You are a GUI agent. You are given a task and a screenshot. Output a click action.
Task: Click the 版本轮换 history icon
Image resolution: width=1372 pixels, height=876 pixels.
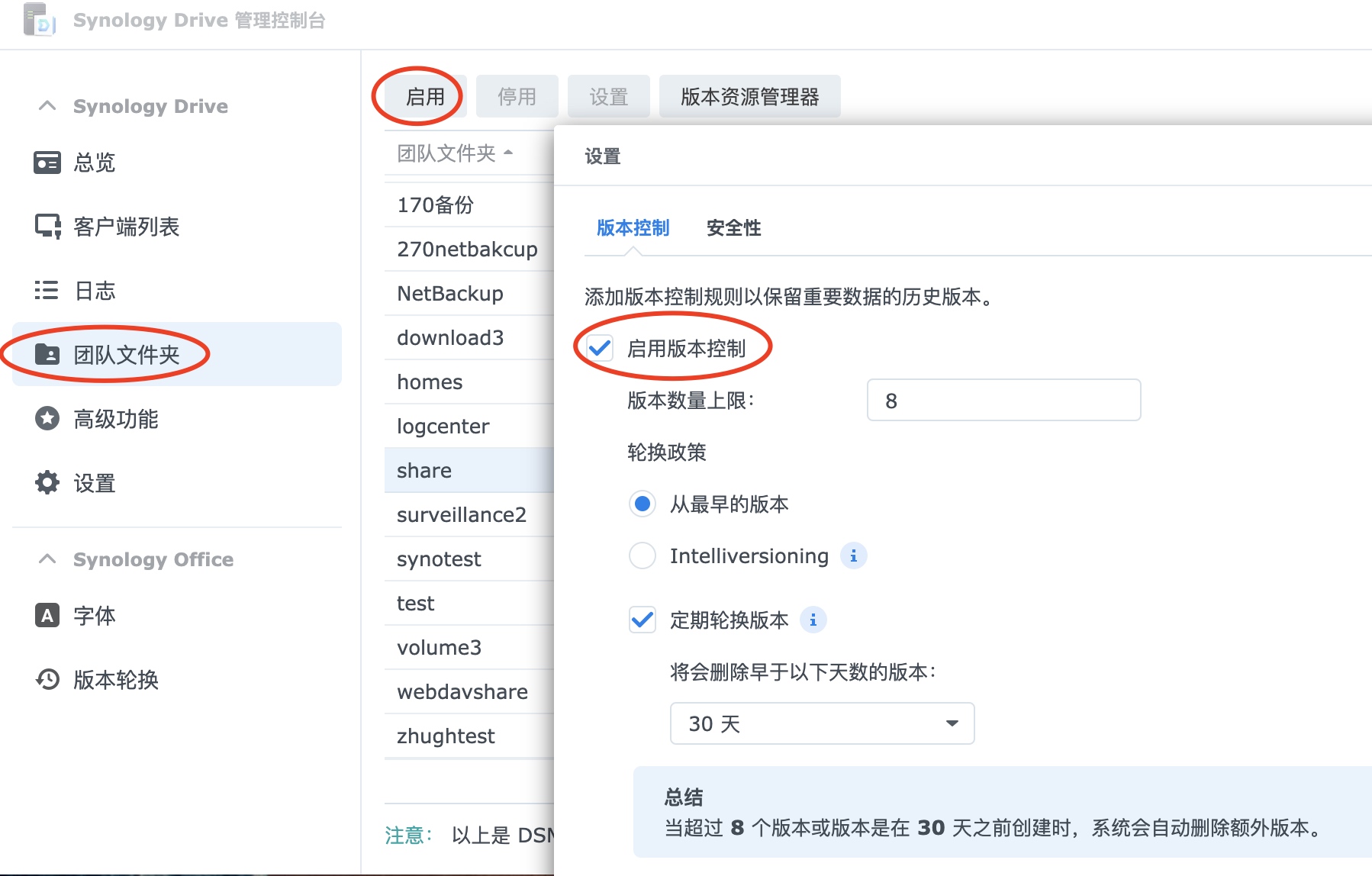coord(47,679)
